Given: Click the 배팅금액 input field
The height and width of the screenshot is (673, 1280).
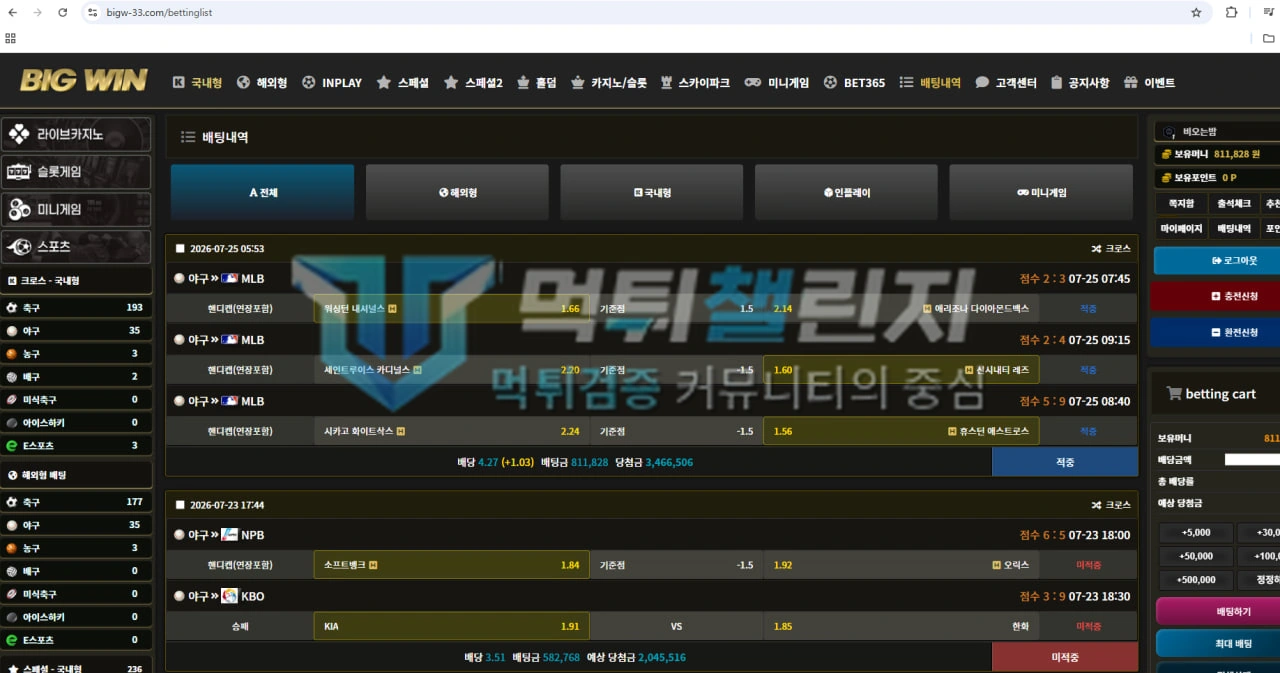Looking at the screenshot, I should pos(1252,459).
